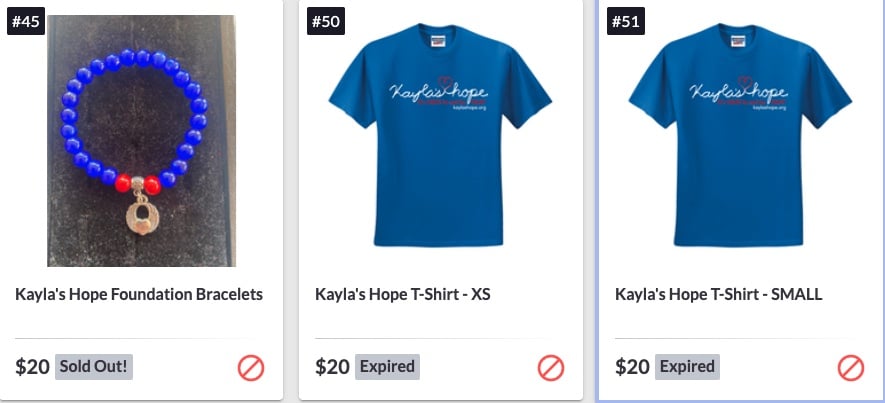Click the Sold Out! badge
This screenshot has height=403, width=885.
[94, 367]
